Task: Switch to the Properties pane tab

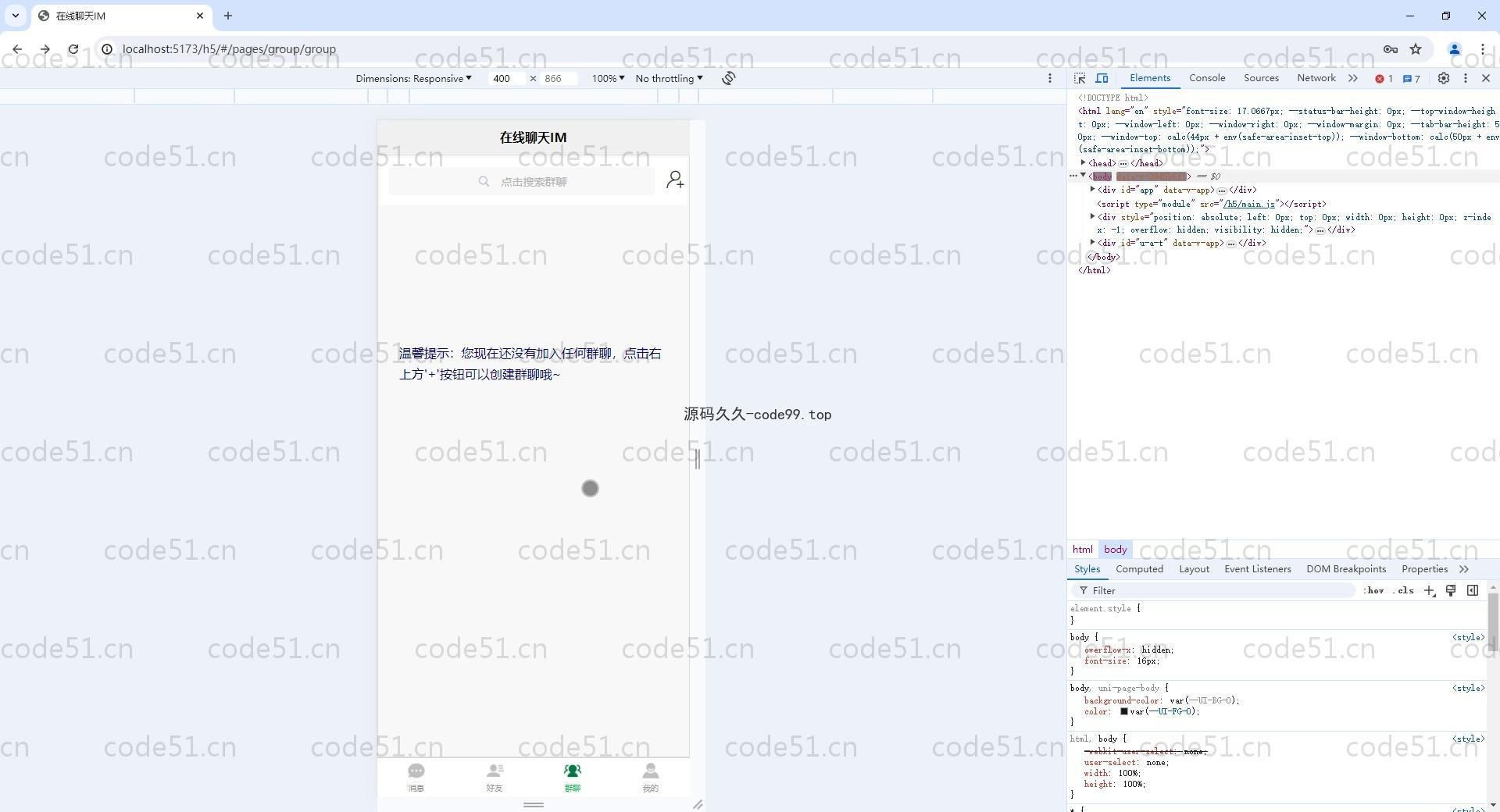Action: (1424, 569)
